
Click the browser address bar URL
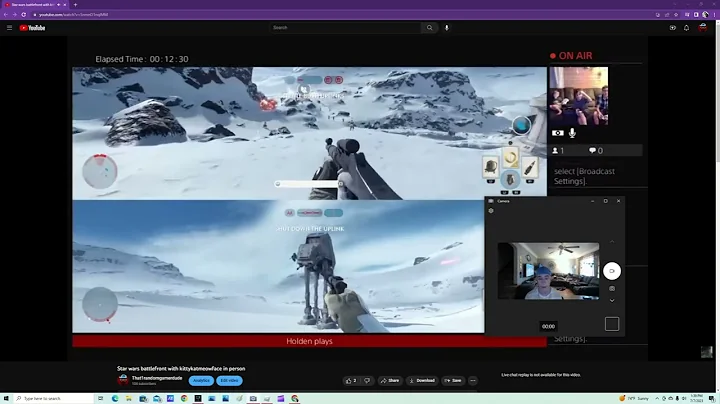[x=73, y=15]
